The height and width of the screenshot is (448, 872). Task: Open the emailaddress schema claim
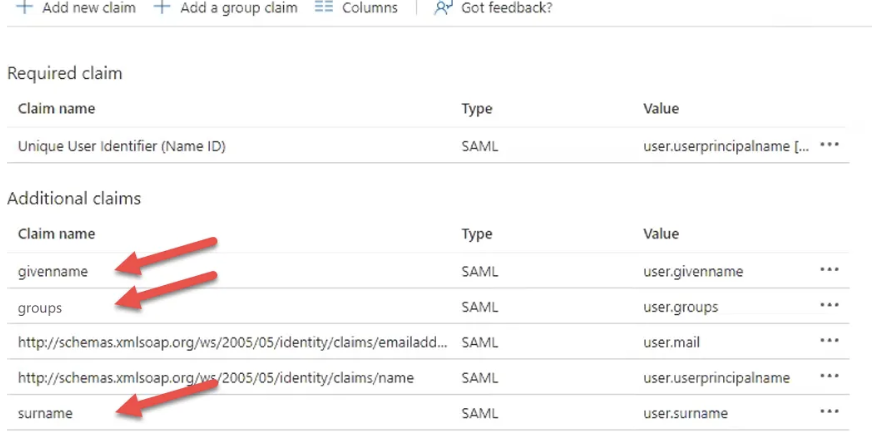tap(232, 342)
